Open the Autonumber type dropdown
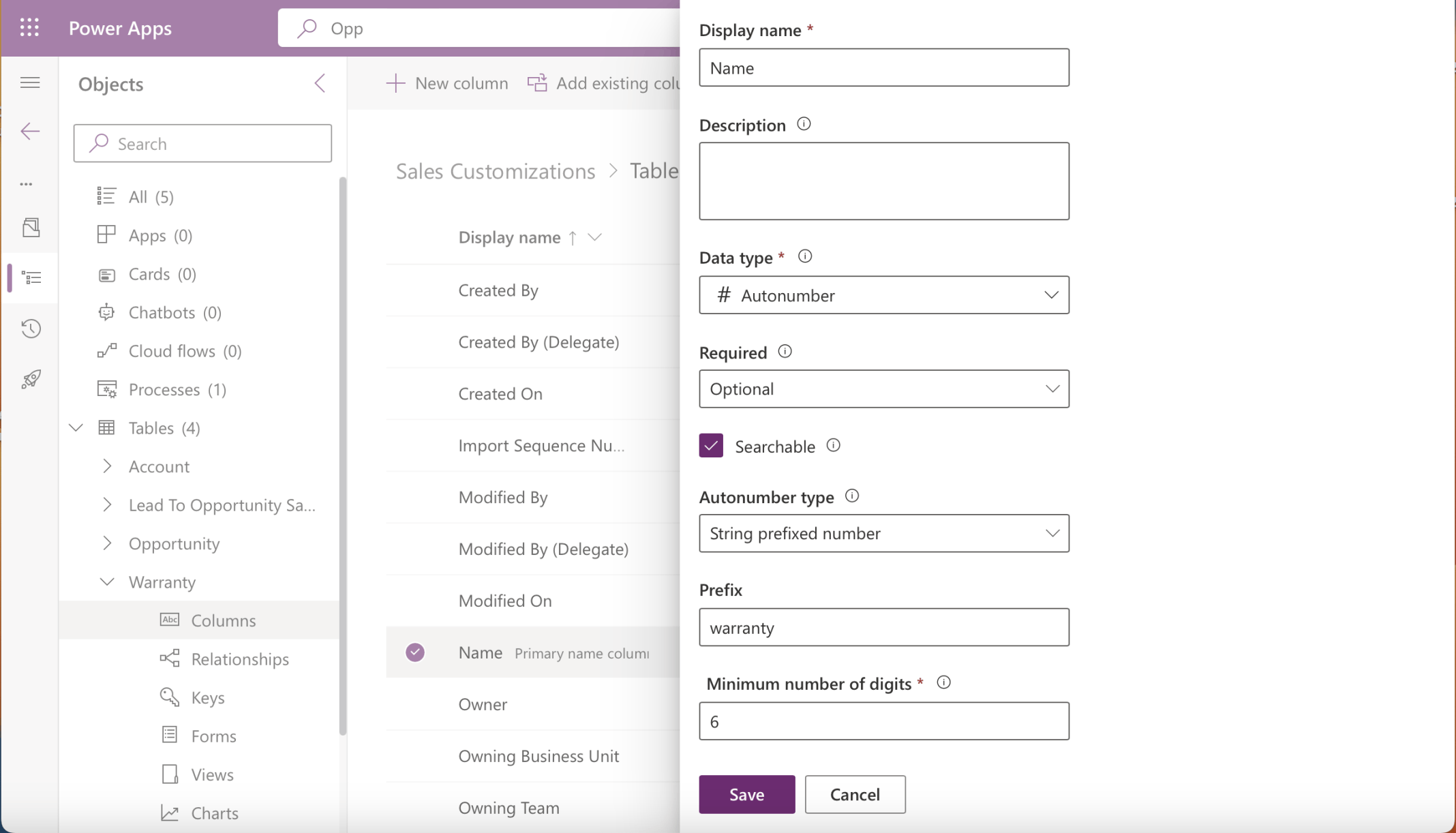Image resolution: width=1456 pixels, height=833 pixels. click(883, 533)
